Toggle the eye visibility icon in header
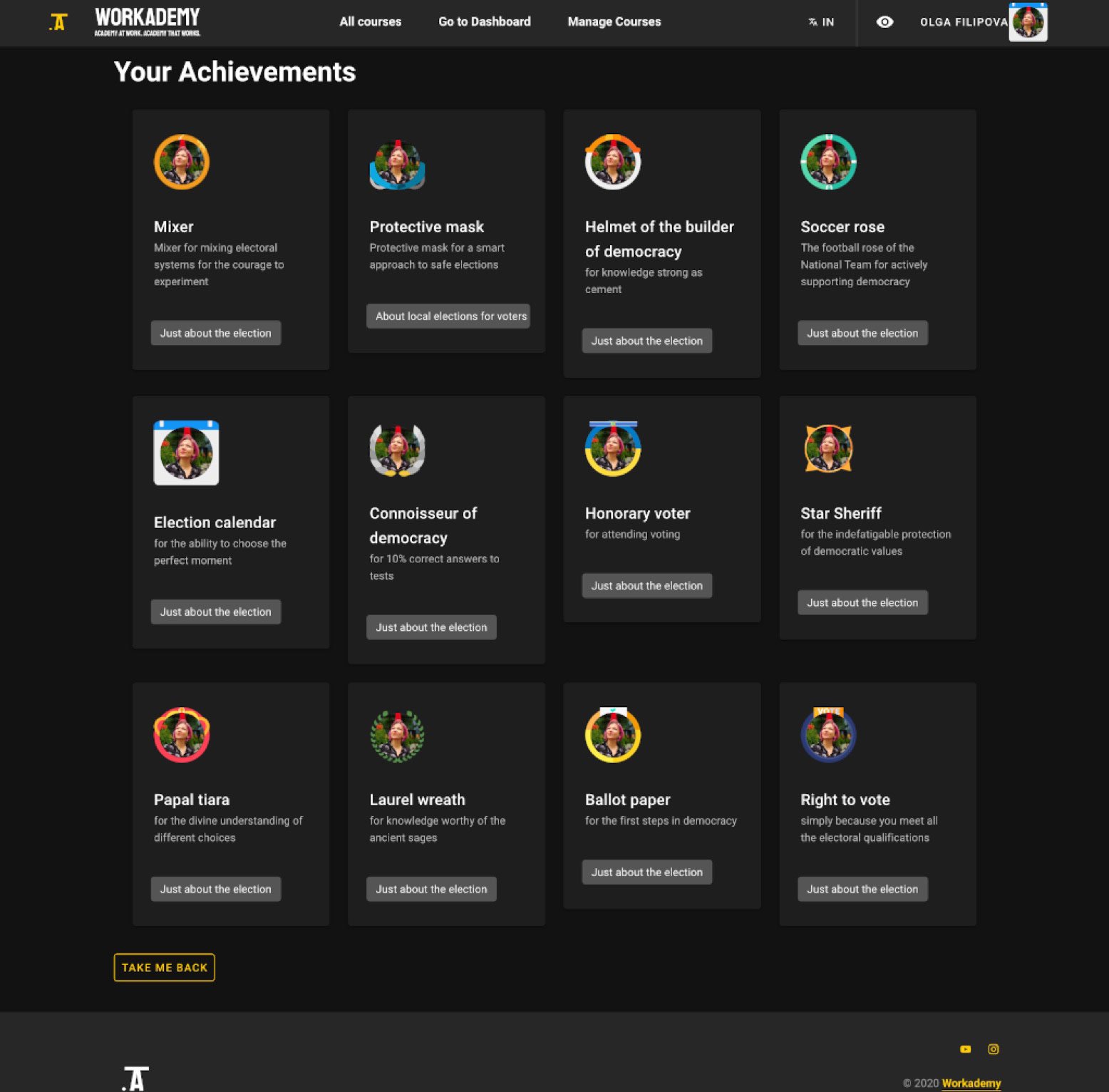This screenshot has width=1109, height=1092. coord(884,22)
